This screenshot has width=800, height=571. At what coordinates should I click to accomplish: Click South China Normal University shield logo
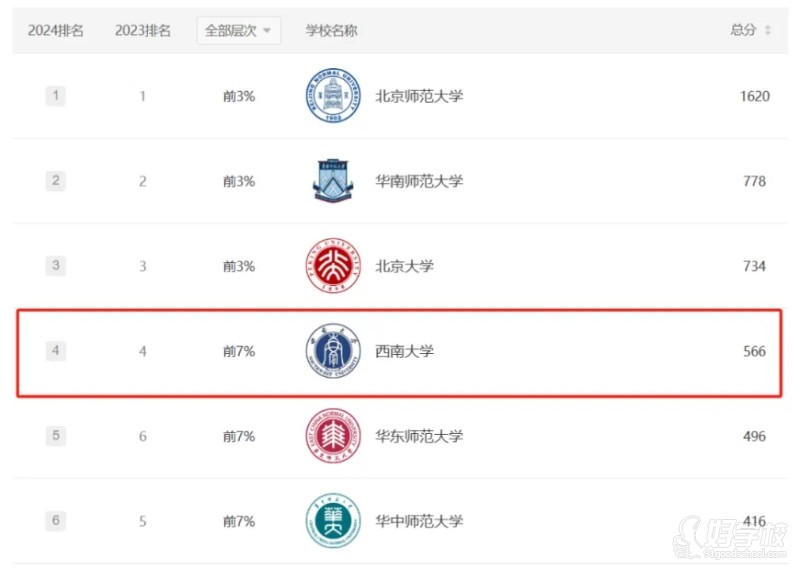click(x=333, y=181)
